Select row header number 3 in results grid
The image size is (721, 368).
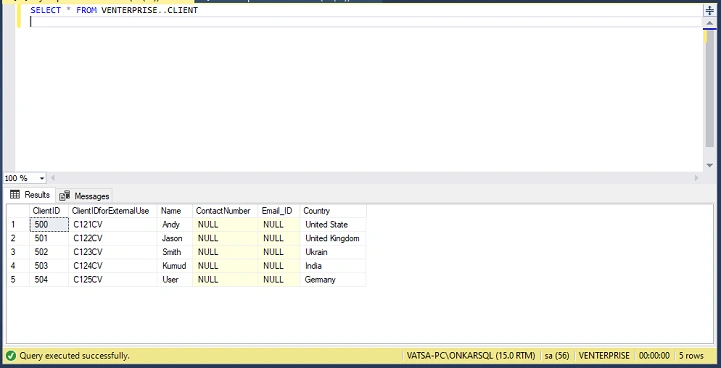(18, 252)
